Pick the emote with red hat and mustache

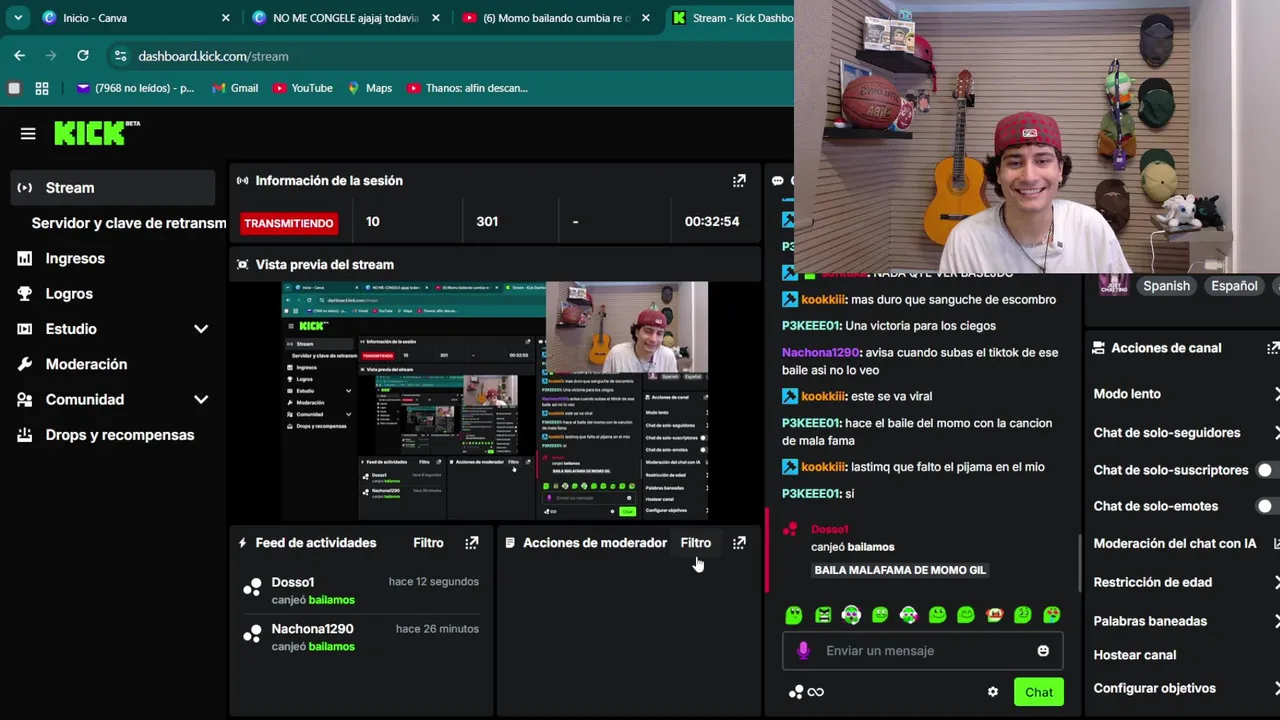pyautogui.click(x=994, y=615)
